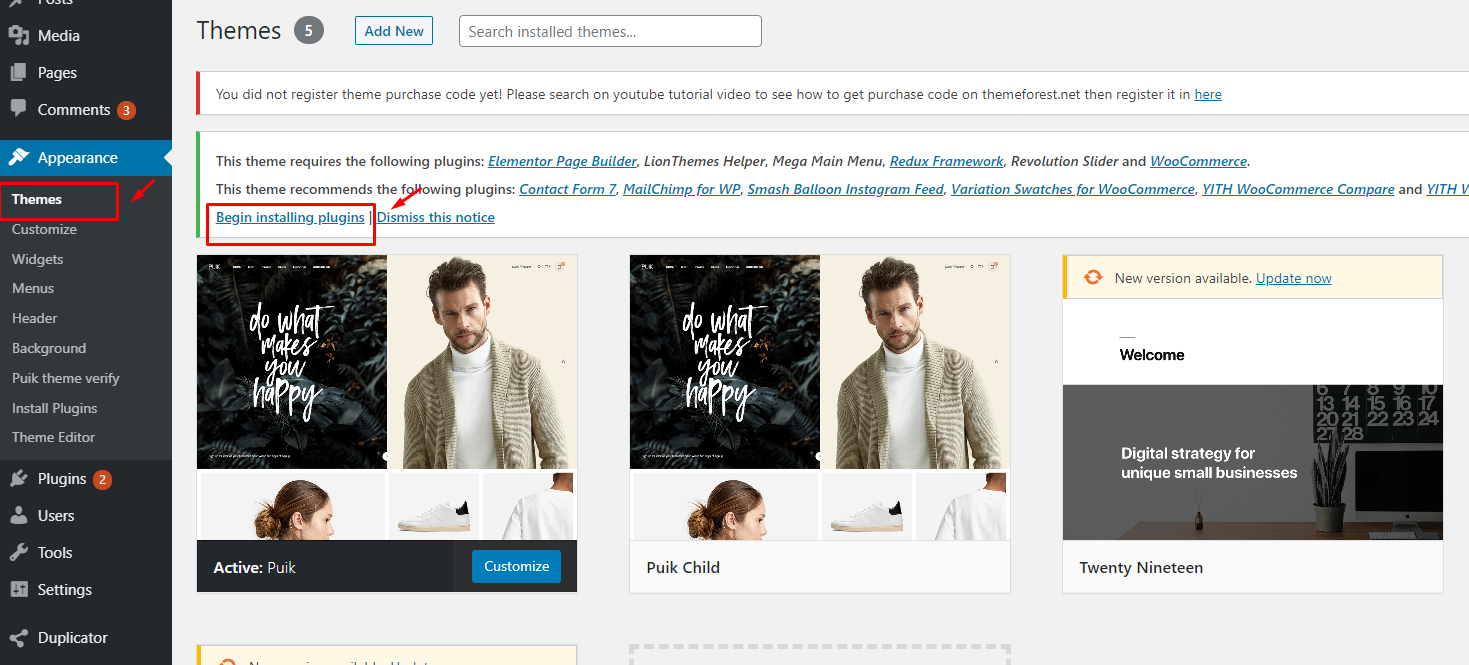This screenshot has height=665, width=1469.
Task: Click the Comments speech bubble icon
Action: coord(18,110)
